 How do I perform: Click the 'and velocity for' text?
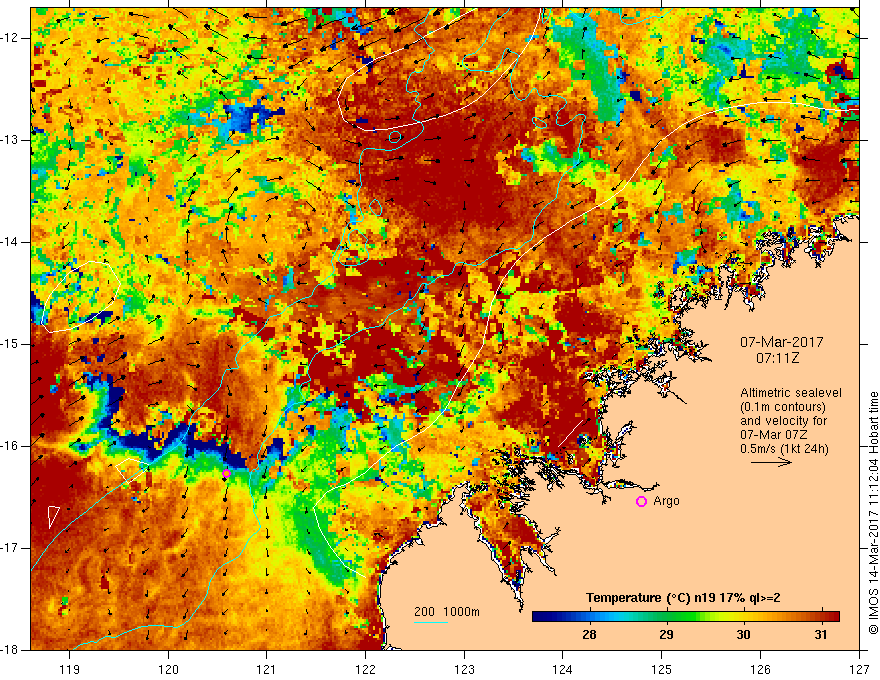(783, 421)
